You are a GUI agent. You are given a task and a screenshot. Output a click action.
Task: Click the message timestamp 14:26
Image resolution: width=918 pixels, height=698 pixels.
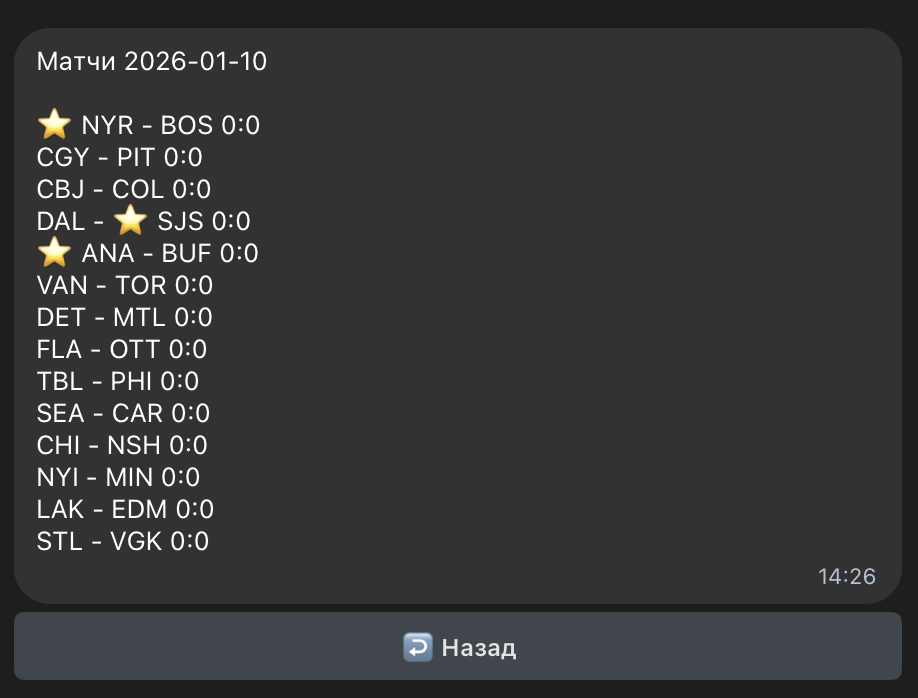click(846, 576)
